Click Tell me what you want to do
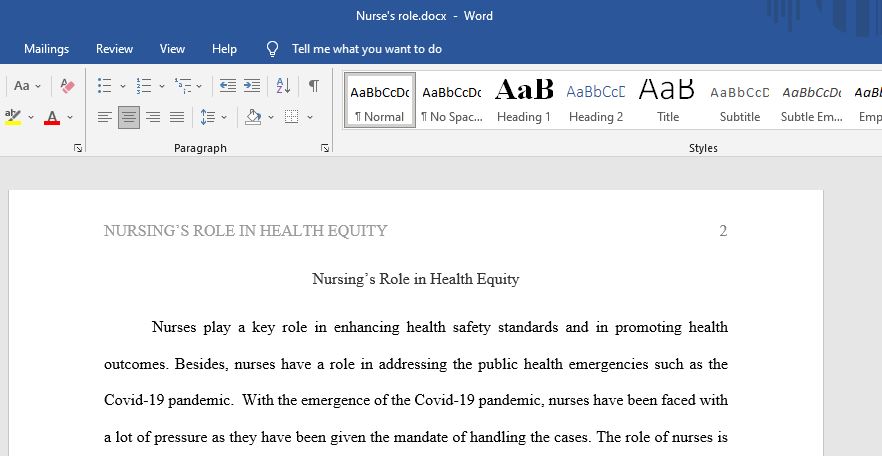 [x=367, y=49]
